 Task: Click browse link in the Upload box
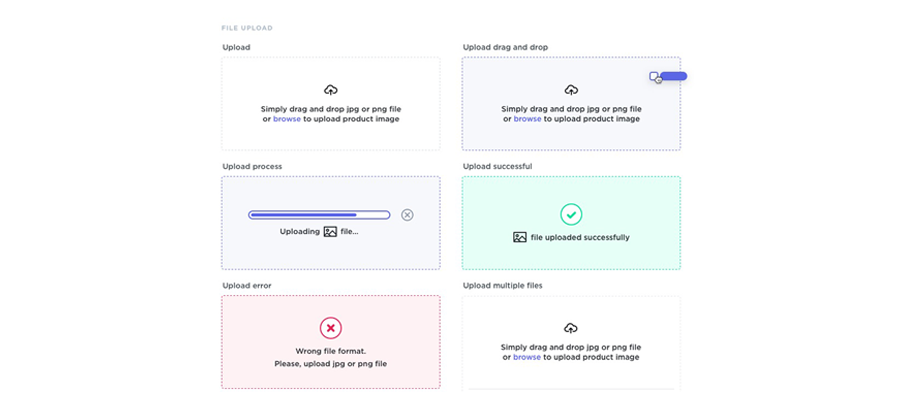(x=287, y=119)
